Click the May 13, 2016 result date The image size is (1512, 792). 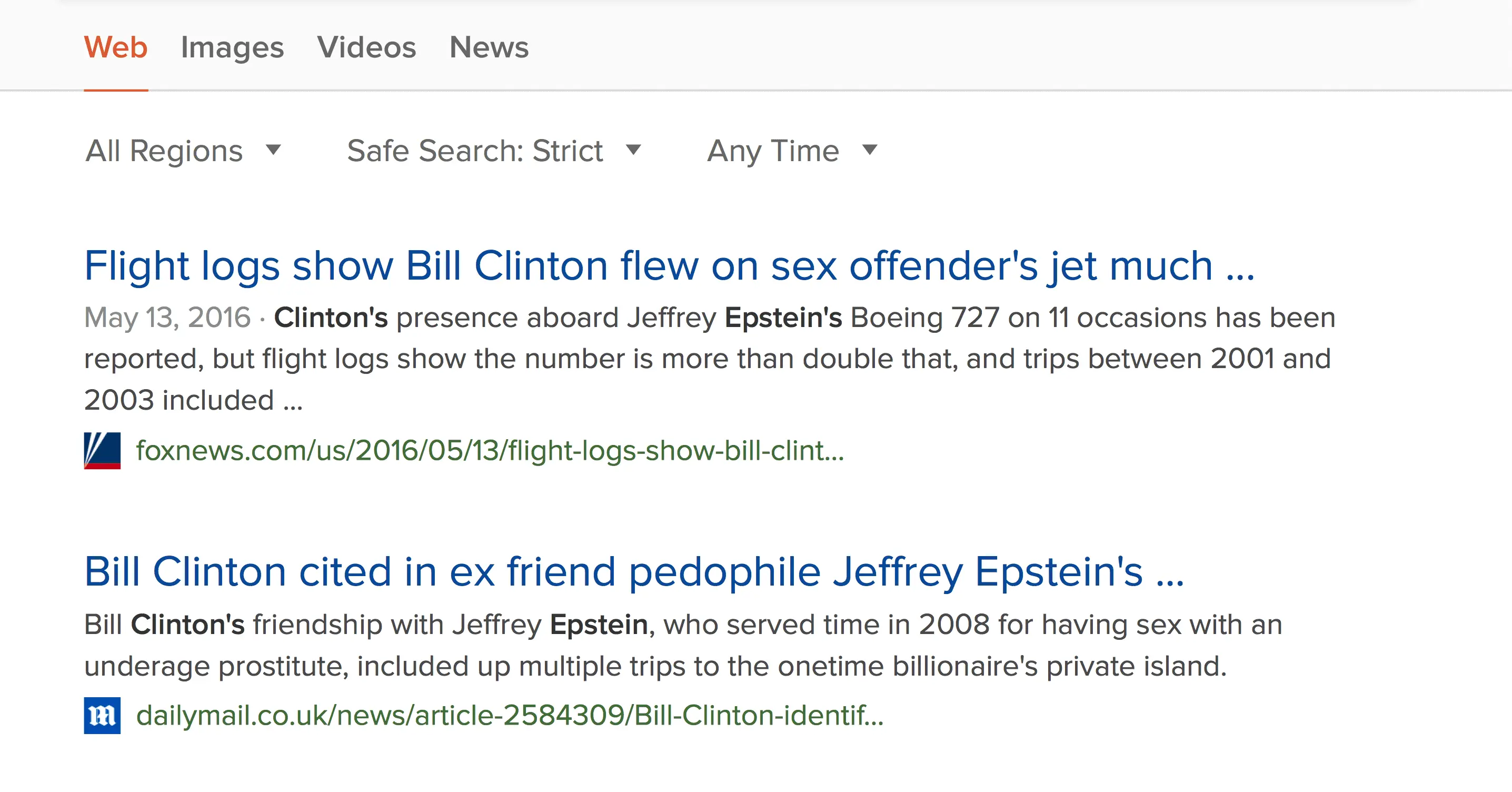pyautogui.click(x=167, y=318)
